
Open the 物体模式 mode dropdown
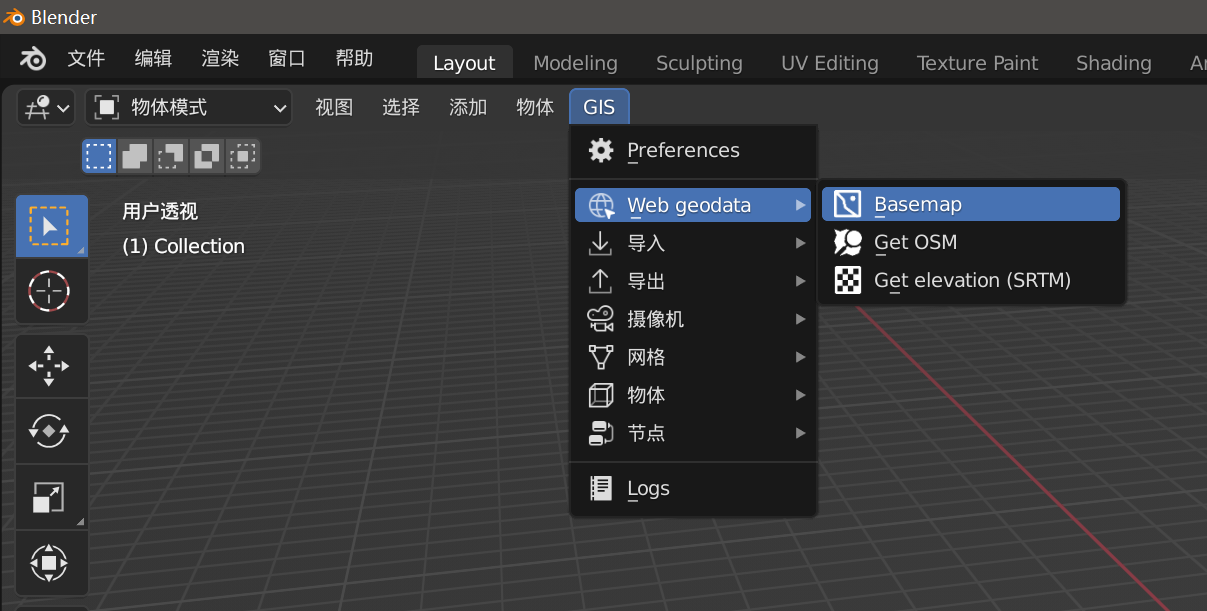(189, 107)
